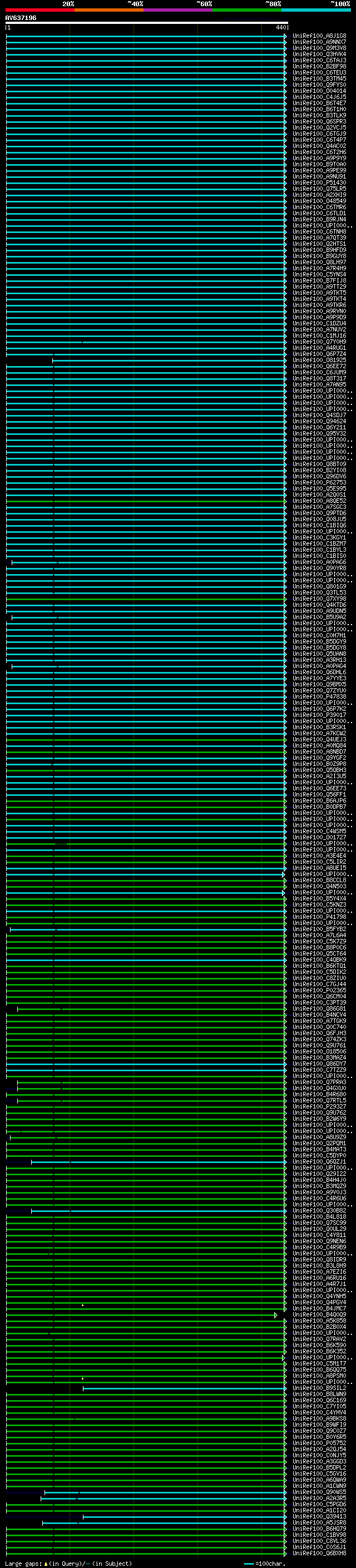The image size is (356, 1568).
Task: Click hit label UniRef100_P05752
Action: 319,1443
